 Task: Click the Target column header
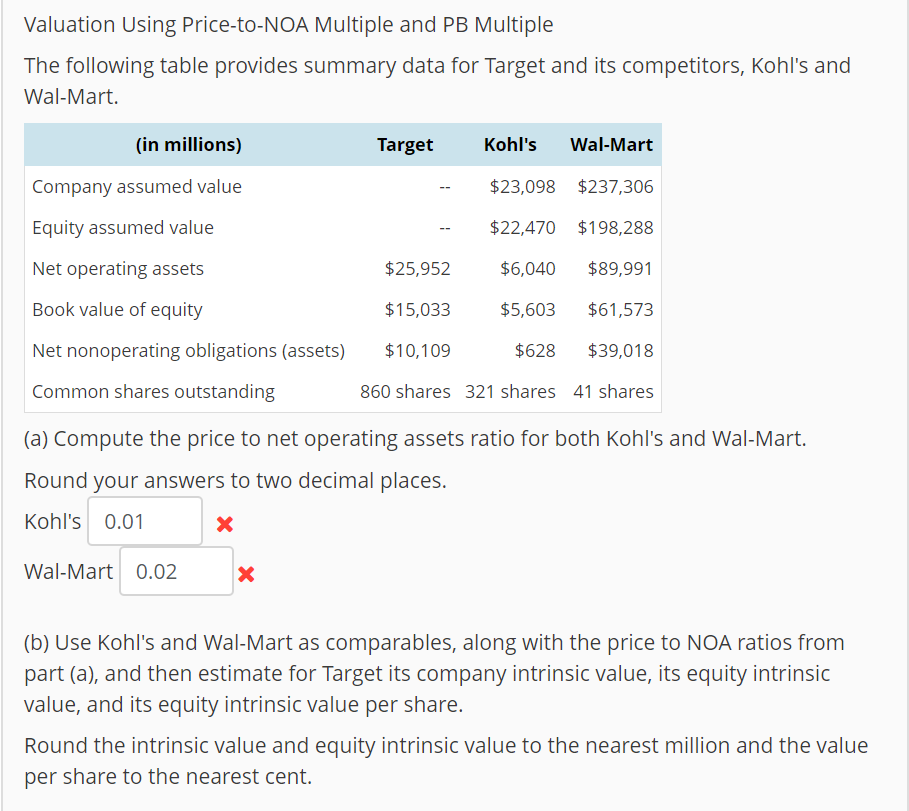pos(405,144)
